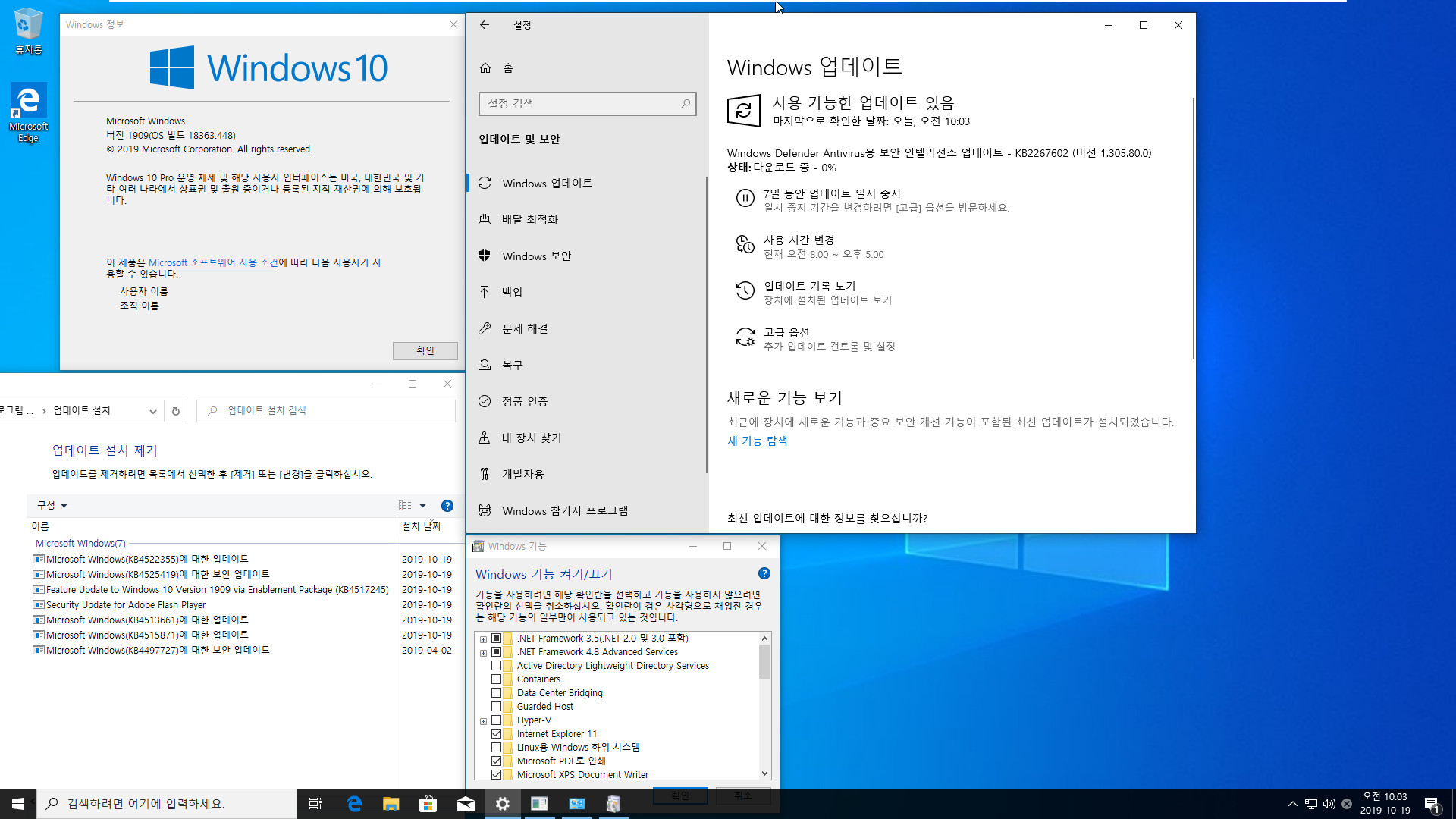Screen dimensions: 1456x819
Task: Expand the Hyper-V tree node
Action: 484,721
